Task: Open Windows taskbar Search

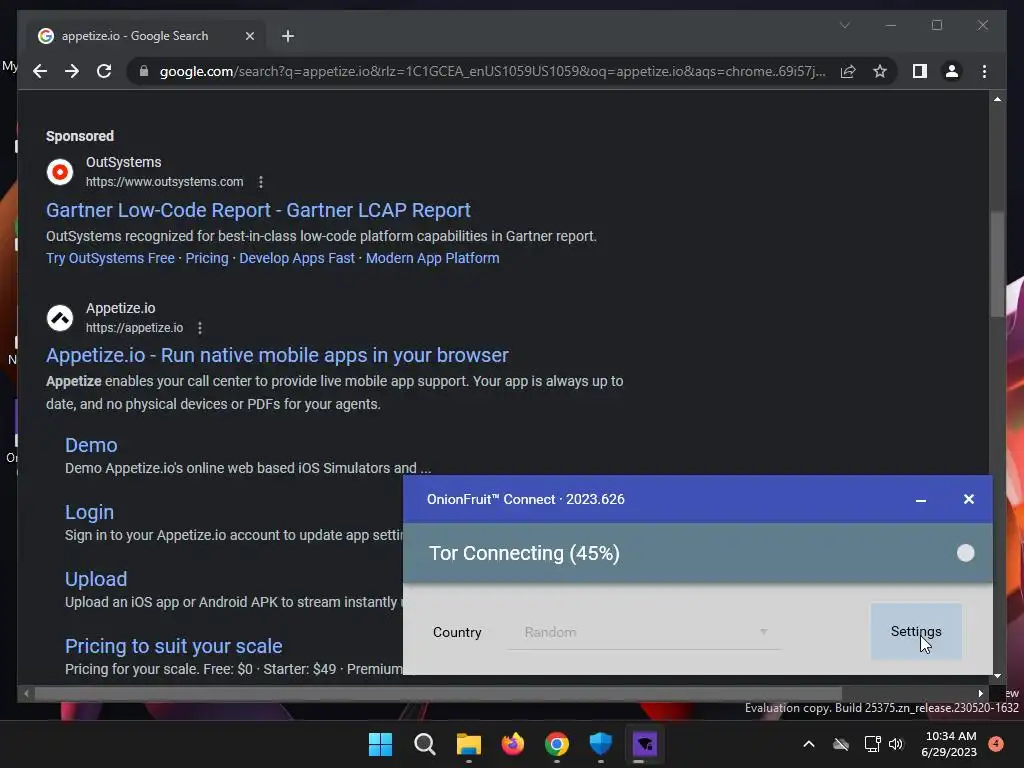Action: pyautogui.click(x=424, y=744)
